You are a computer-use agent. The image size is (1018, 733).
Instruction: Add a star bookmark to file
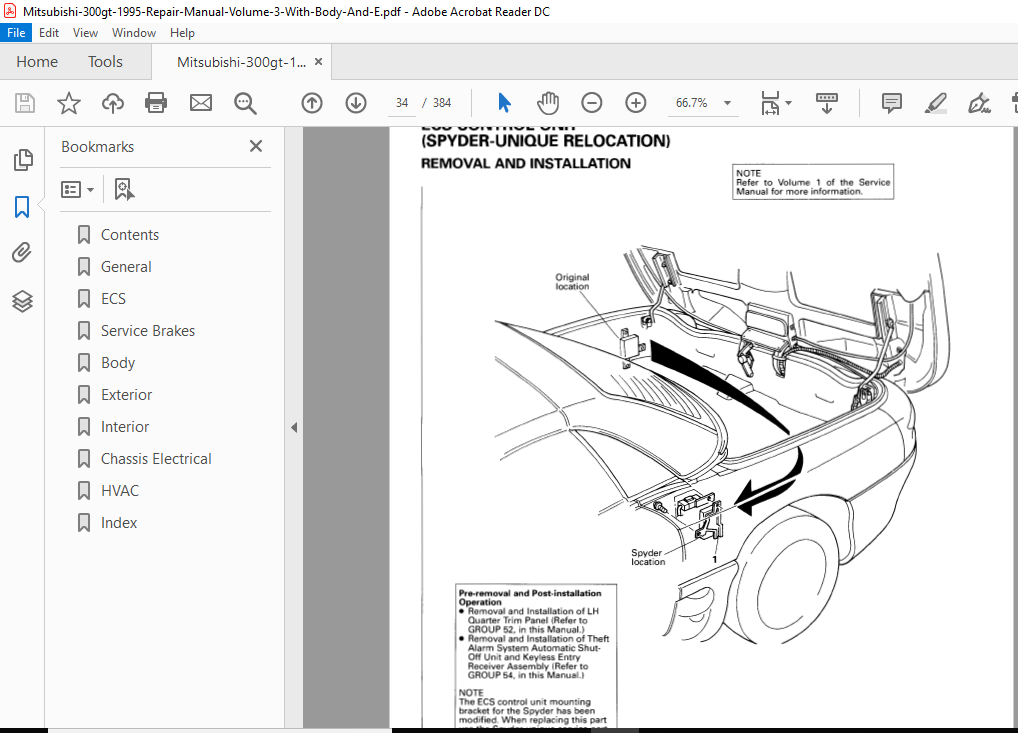pyautogui.click(x=69, y=103)
